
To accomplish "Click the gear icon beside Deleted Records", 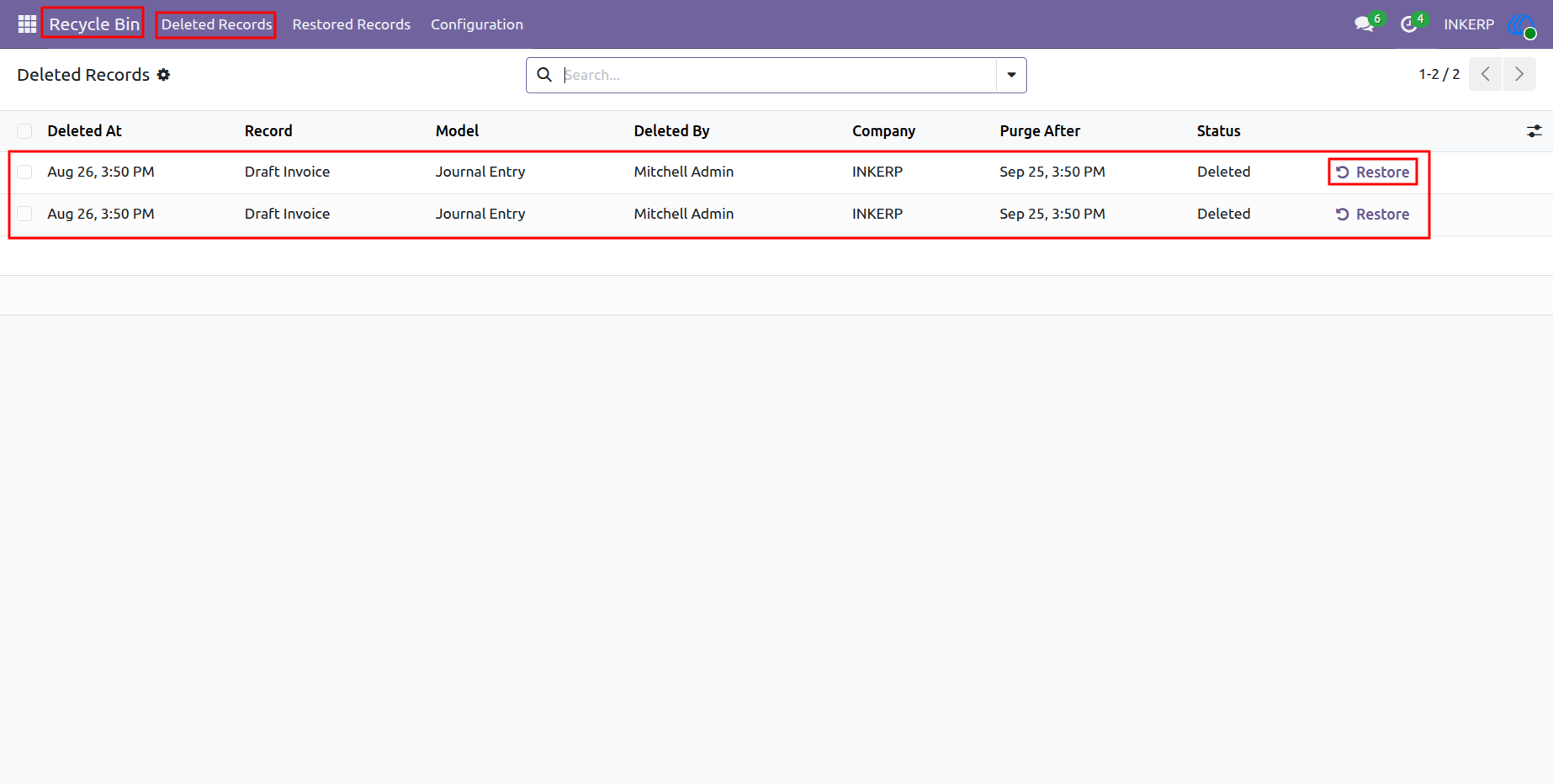I will point(164,75).
